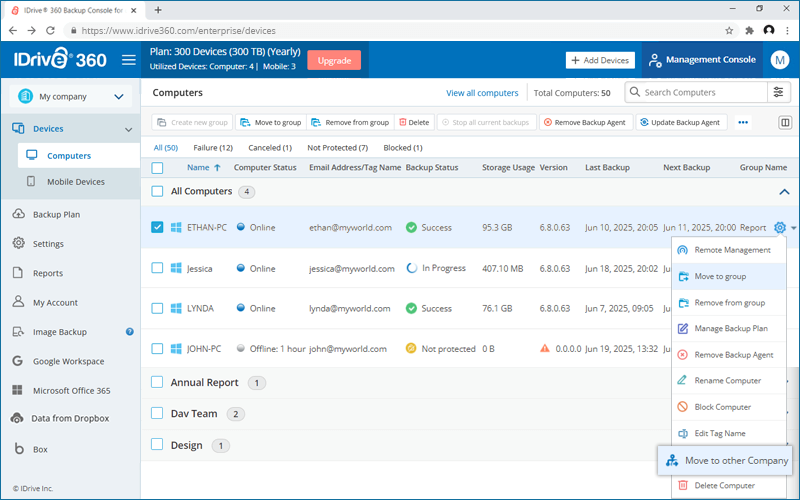Open the user avatar M icon
Viewport: 800px width, 500px height.
[780, 60]
